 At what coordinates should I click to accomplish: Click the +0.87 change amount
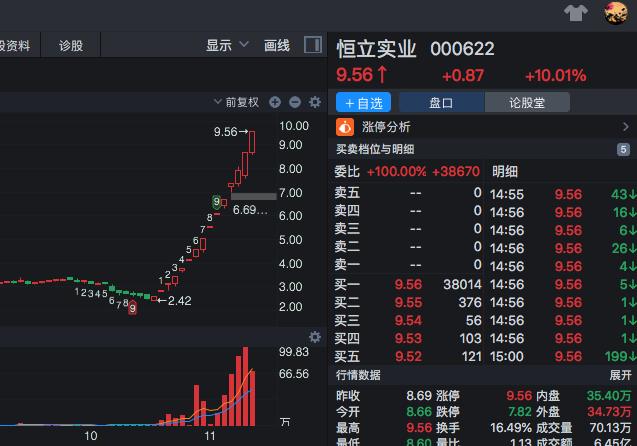coord(463,76)
